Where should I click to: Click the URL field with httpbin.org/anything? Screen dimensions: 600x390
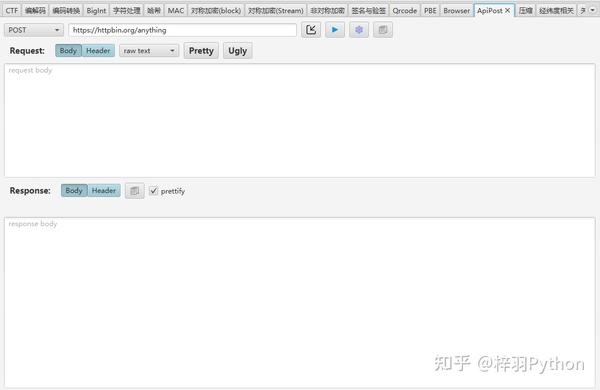pos(183,30)
